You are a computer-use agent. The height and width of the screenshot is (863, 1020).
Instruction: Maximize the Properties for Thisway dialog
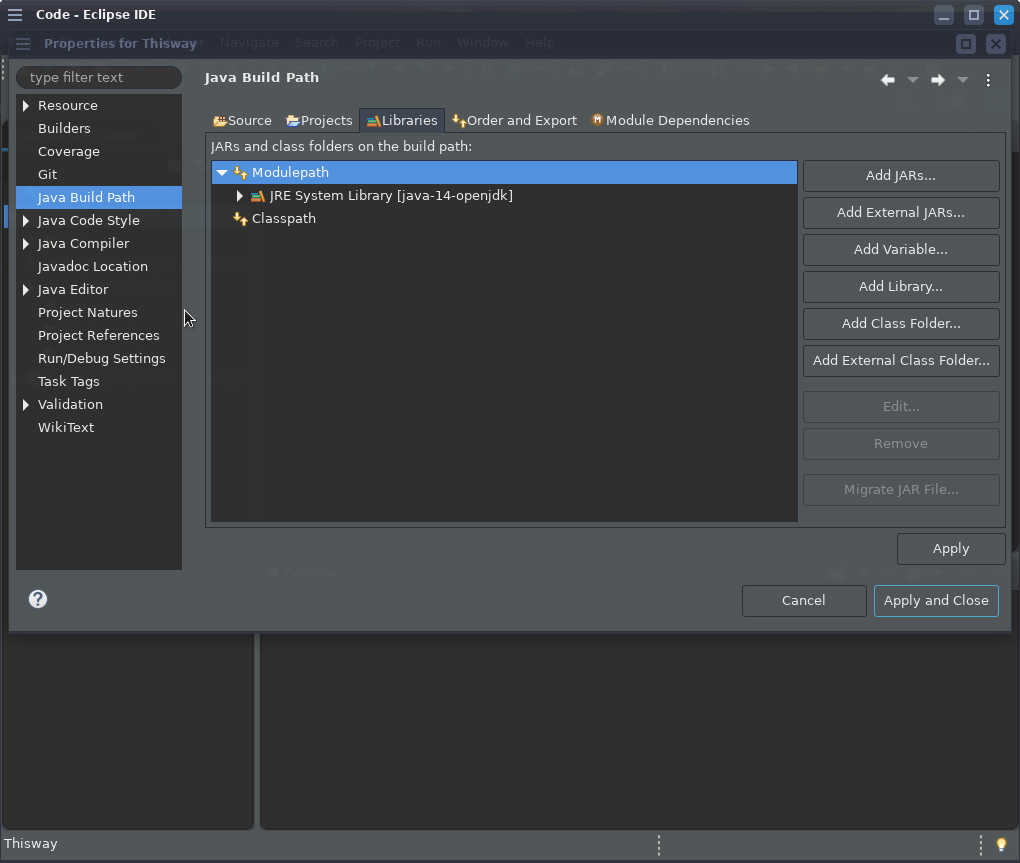[966, 44]
